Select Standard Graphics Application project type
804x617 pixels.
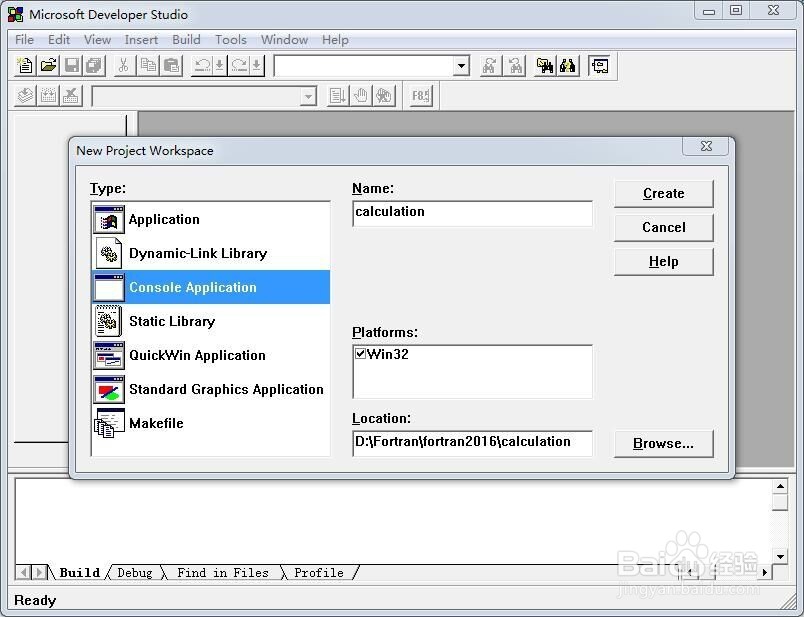(211, 389)
